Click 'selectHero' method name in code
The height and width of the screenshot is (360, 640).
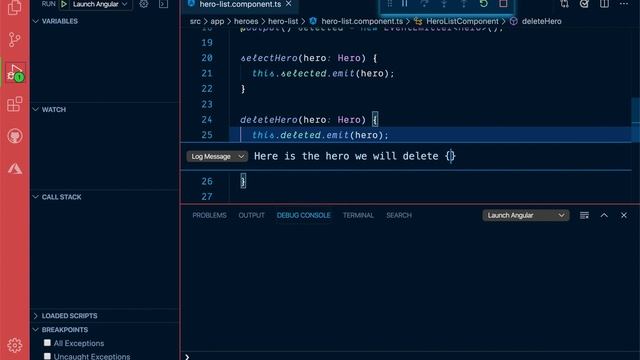click(x=269, y=58)
